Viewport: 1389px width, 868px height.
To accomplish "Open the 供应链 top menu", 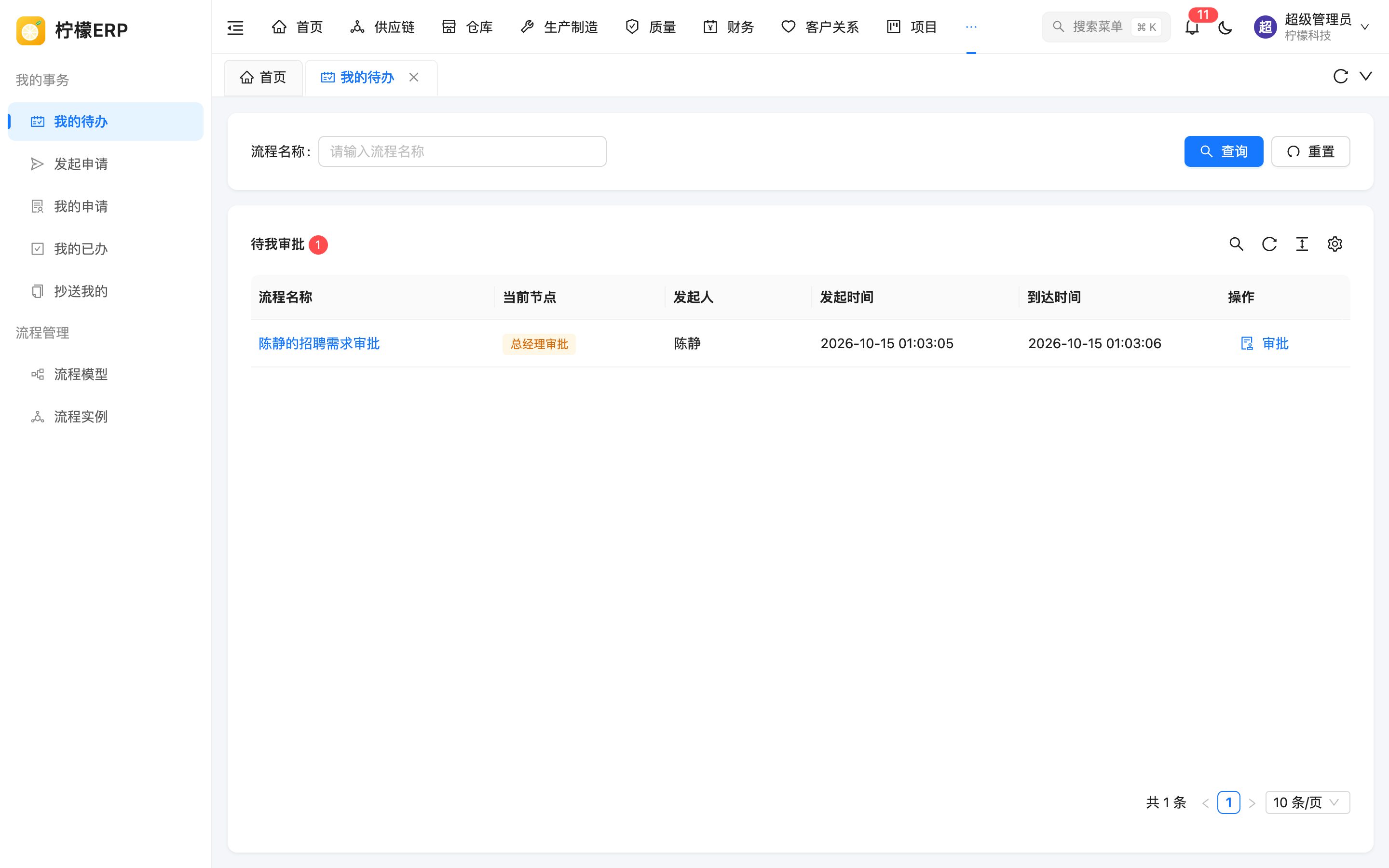I will (382, 27).
